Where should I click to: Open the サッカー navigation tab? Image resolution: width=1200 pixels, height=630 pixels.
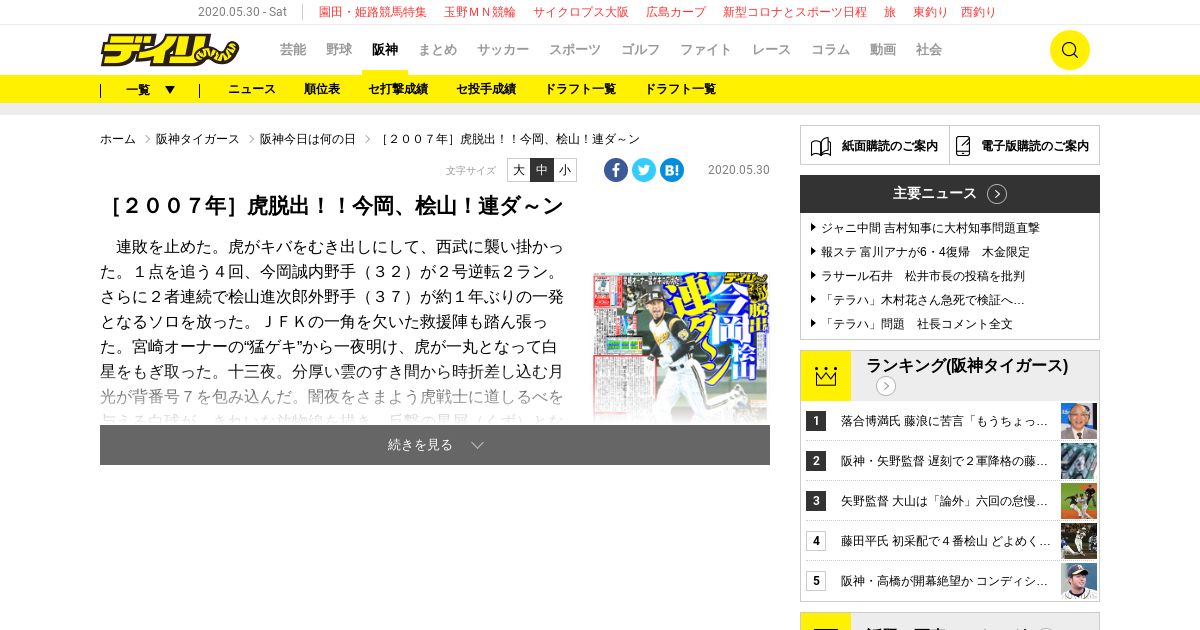pyautogui.click(x=503, y=49)
